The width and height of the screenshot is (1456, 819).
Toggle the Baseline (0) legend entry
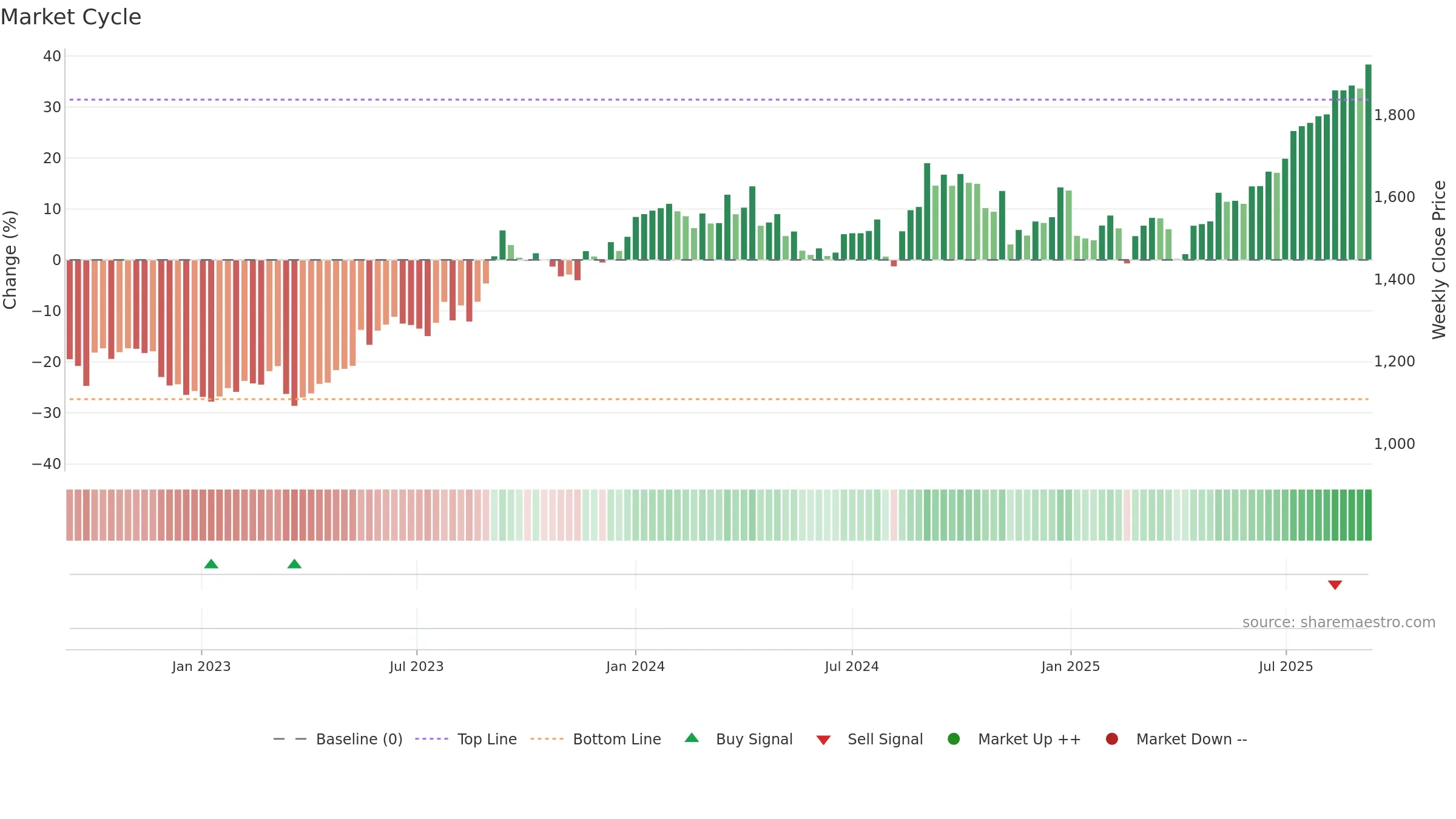(338, 739)
